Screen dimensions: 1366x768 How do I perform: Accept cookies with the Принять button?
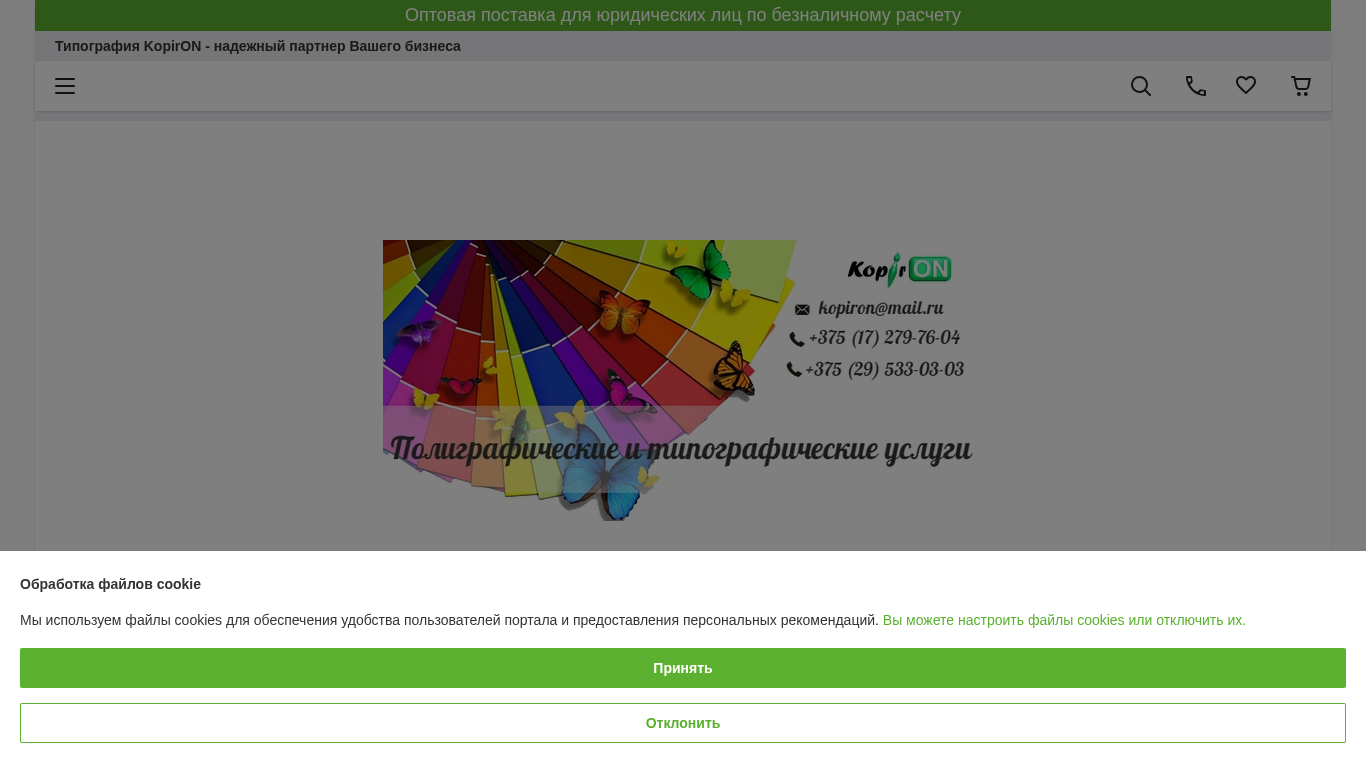tap(683, 668)
